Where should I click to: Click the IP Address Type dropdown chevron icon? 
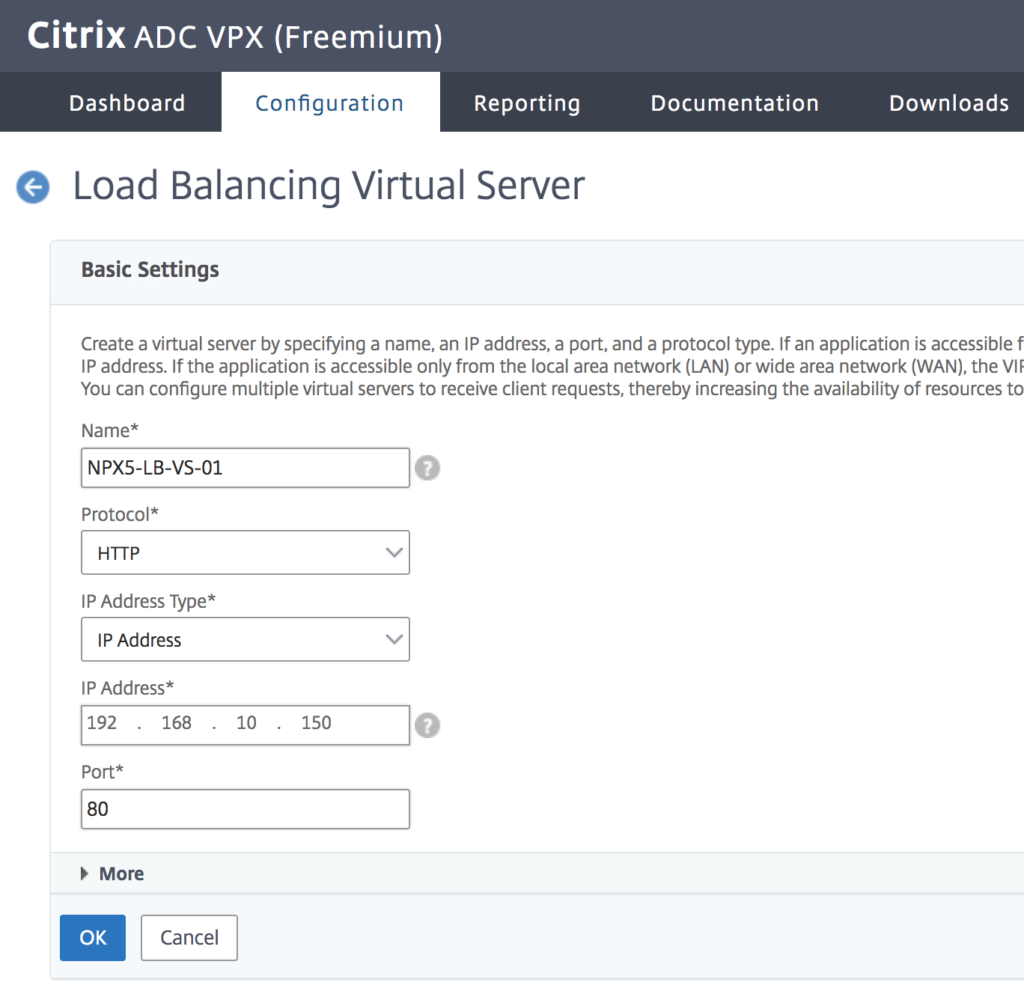click(395, 639)
